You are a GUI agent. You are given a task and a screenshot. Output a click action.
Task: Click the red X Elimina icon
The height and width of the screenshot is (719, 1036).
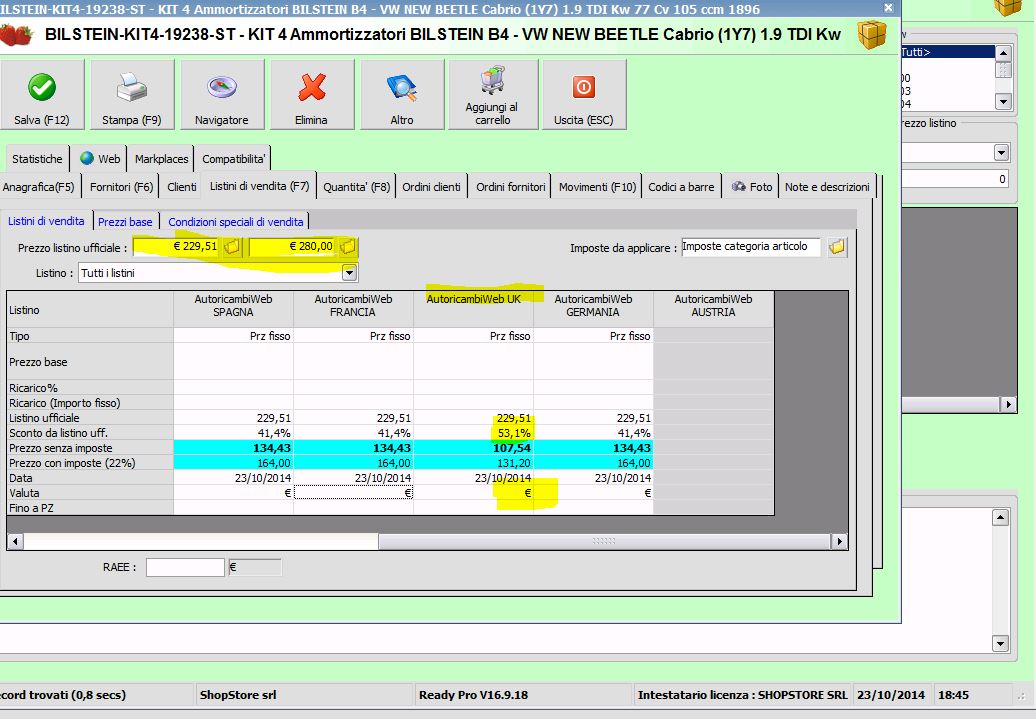(311, 88)
